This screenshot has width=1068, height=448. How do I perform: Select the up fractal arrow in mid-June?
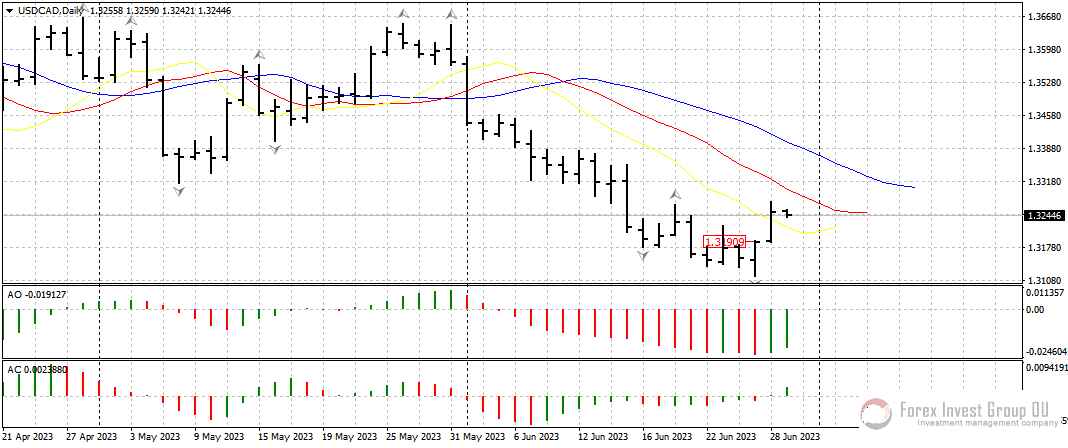(x=675, y=194)
